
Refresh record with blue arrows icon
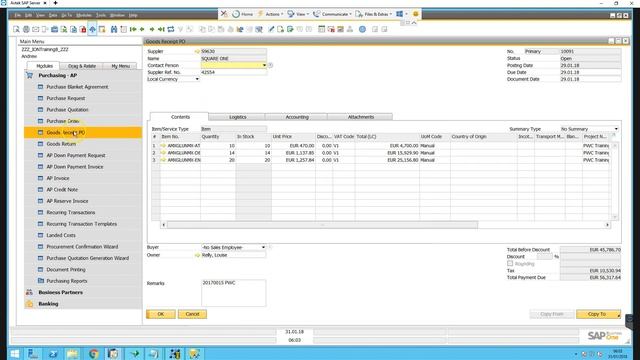tap(171, 29)
